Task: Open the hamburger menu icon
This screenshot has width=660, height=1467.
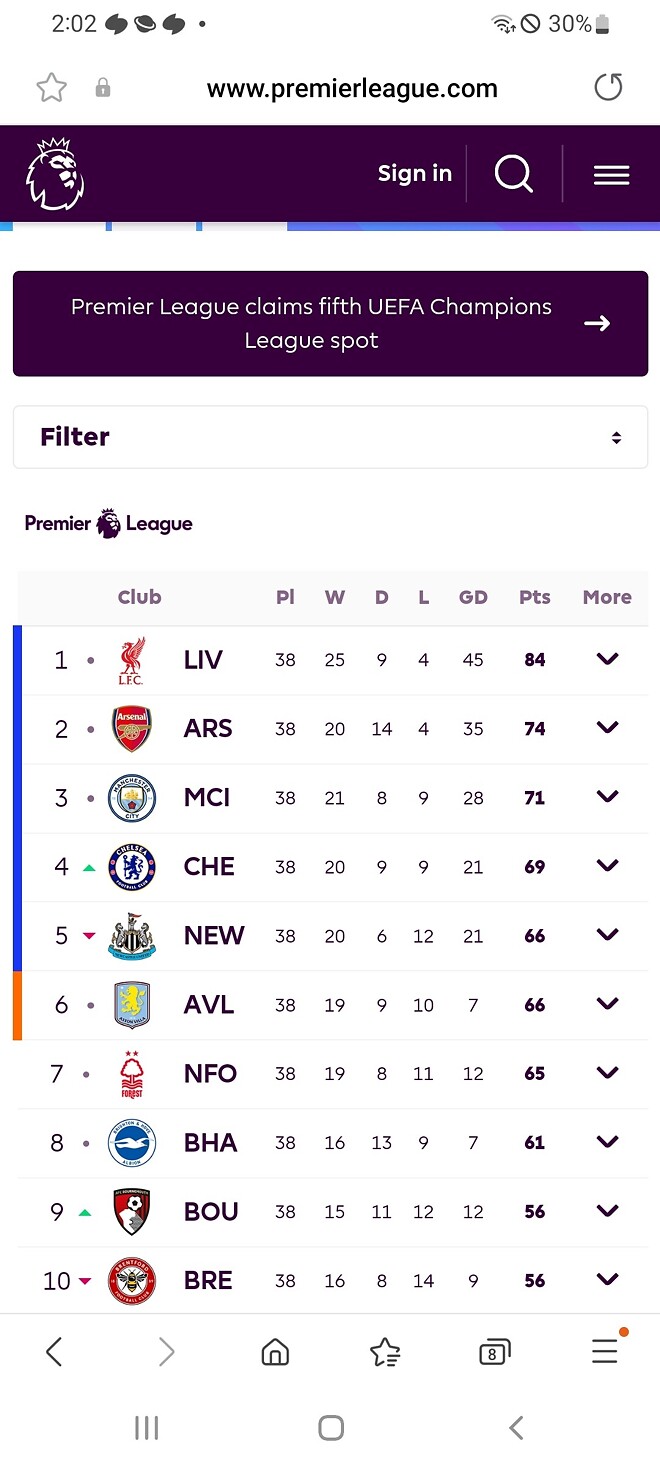Action: coord(611,174)
